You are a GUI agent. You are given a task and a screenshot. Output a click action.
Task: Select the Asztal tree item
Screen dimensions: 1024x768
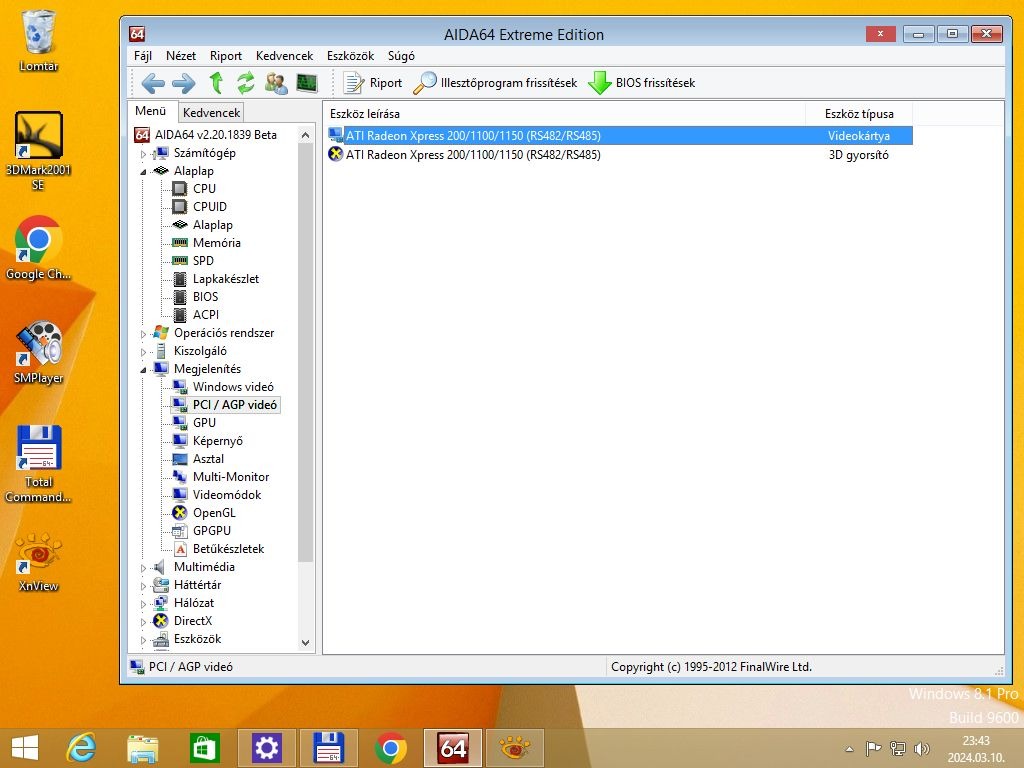(x=208, y=459)
